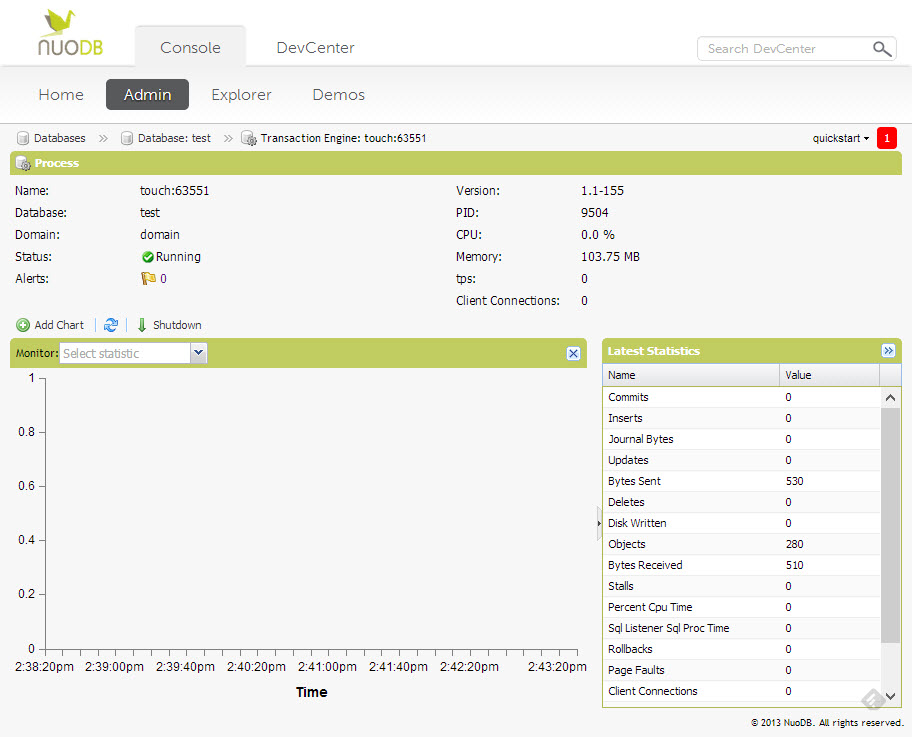The width and height of the screenshot is (912, 737).
Task: Open the Home menu item
Action: (61, 95)
